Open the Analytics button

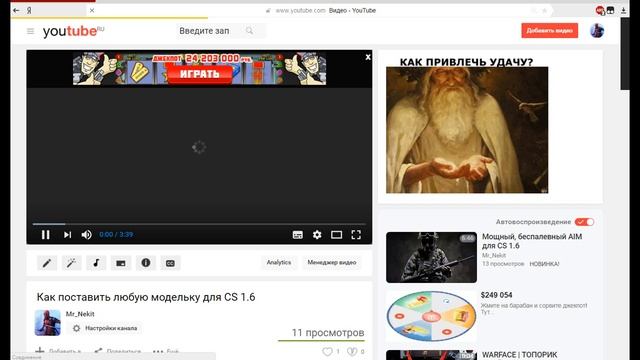[x=279, y=262]
